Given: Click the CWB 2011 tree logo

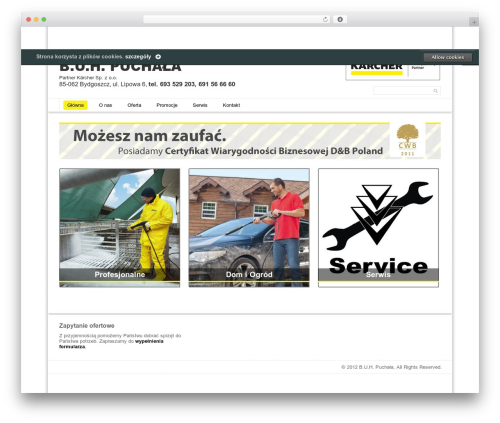Looking at the screenshot, I should pyautogui.click(x=407, y=140).
